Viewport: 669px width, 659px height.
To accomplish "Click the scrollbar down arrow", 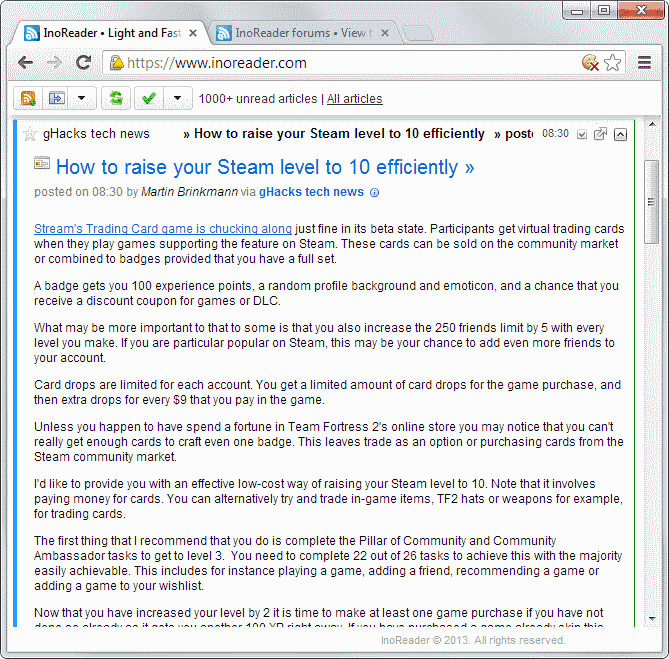I will click(652, 618).
